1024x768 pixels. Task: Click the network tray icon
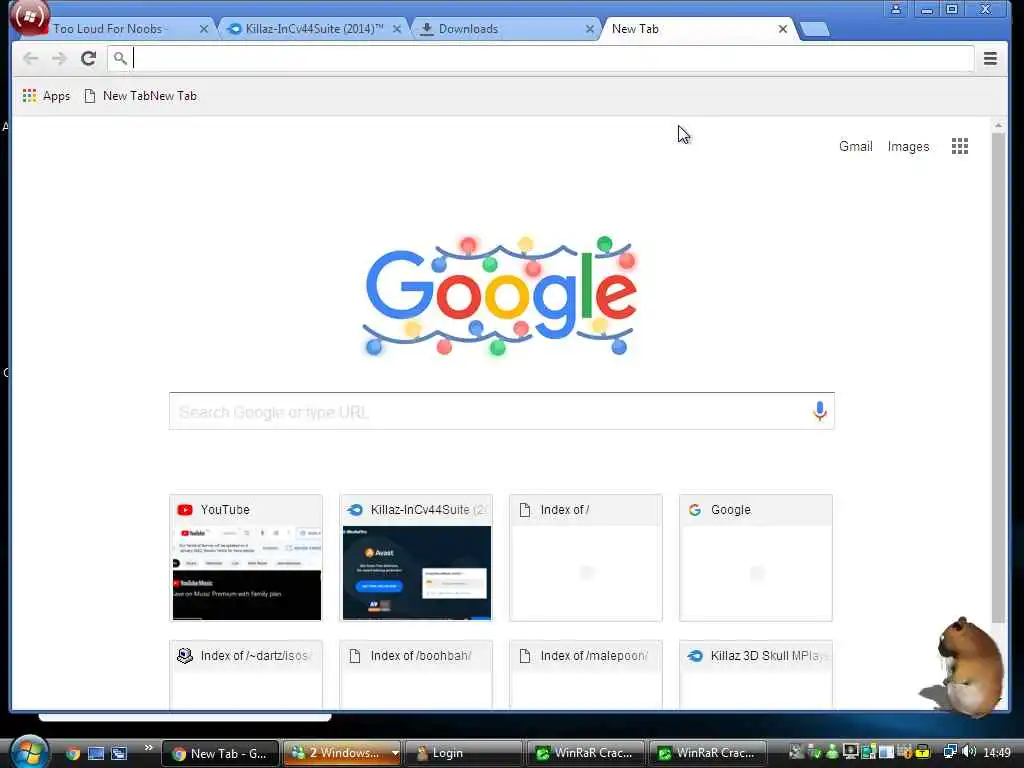(950, 752)
